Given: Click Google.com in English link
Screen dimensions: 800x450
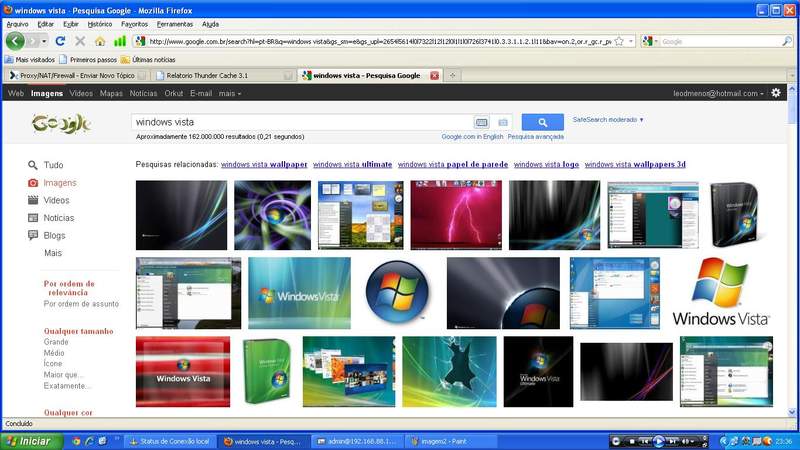Looking at the screenshot, I should (x=472, y=137).
